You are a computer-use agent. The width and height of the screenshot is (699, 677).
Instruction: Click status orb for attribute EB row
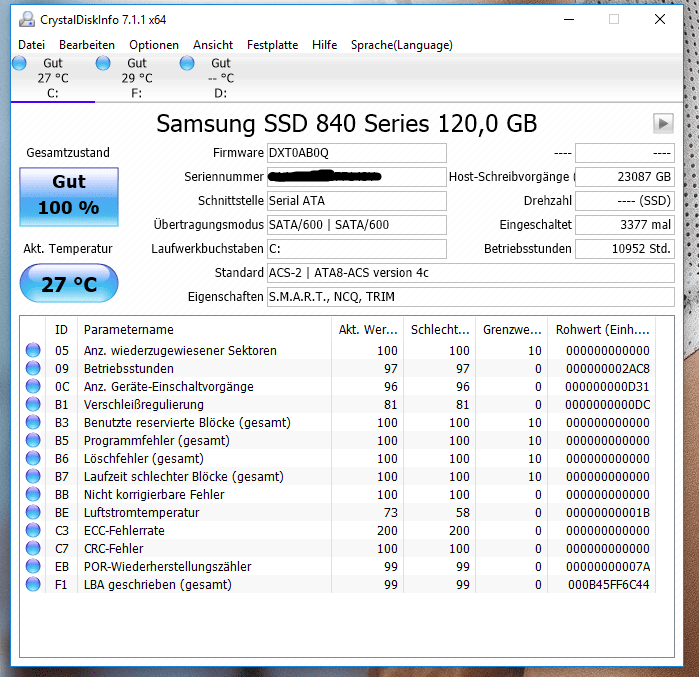click(x=33, y=566)
